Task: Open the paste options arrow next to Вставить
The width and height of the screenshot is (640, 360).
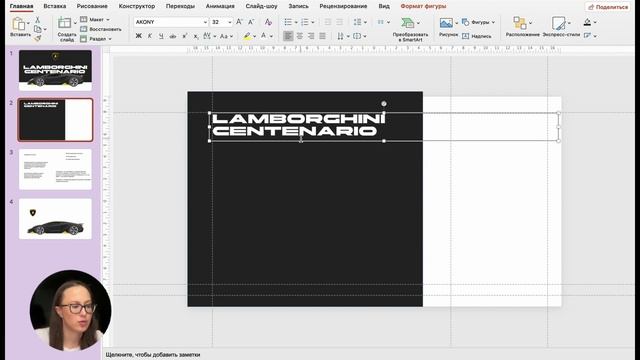Action: pyautogui.click(x=28, y=24)
